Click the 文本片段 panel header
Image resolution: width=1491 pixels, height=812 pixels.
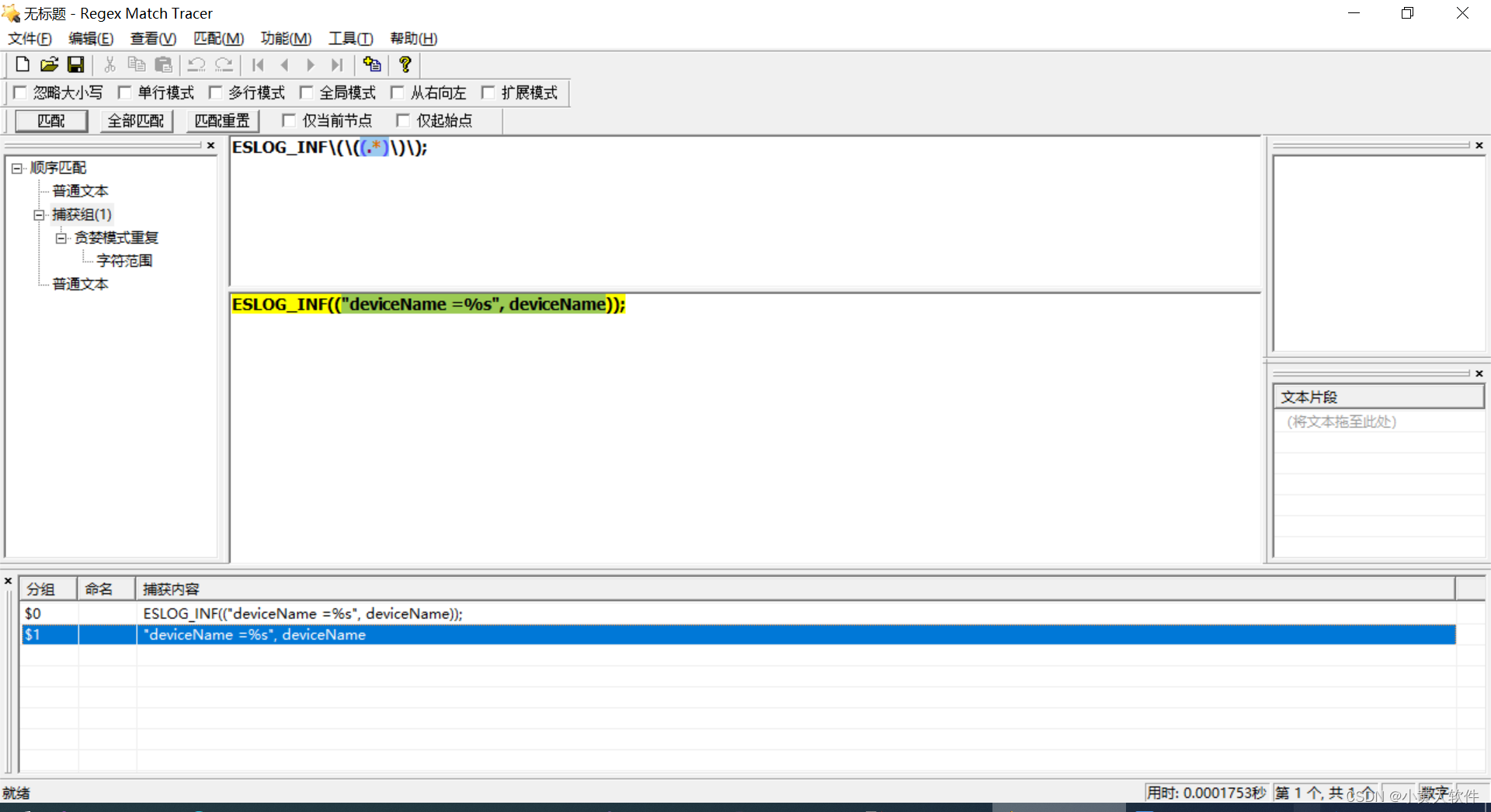coord(1378,397)
